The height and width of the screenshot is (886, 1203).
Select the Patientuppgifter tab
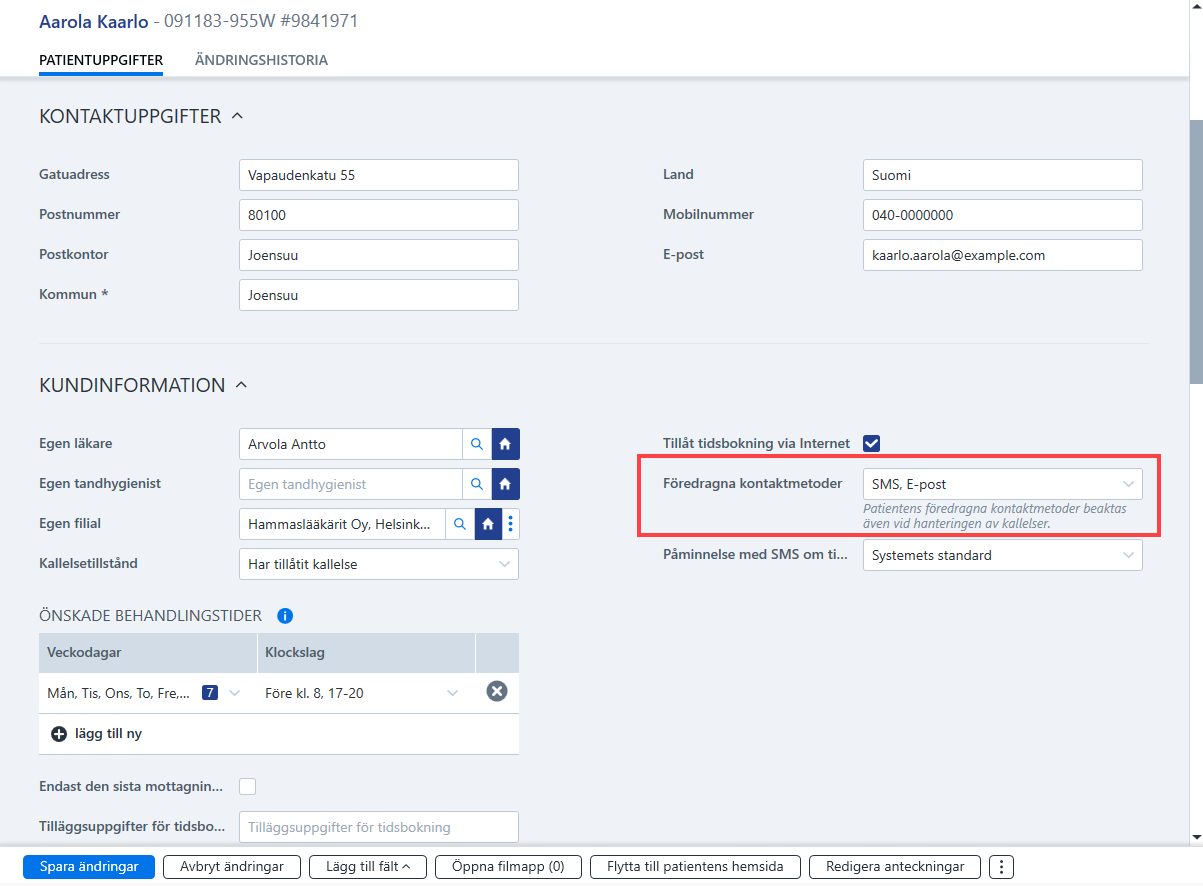[101, 60]
